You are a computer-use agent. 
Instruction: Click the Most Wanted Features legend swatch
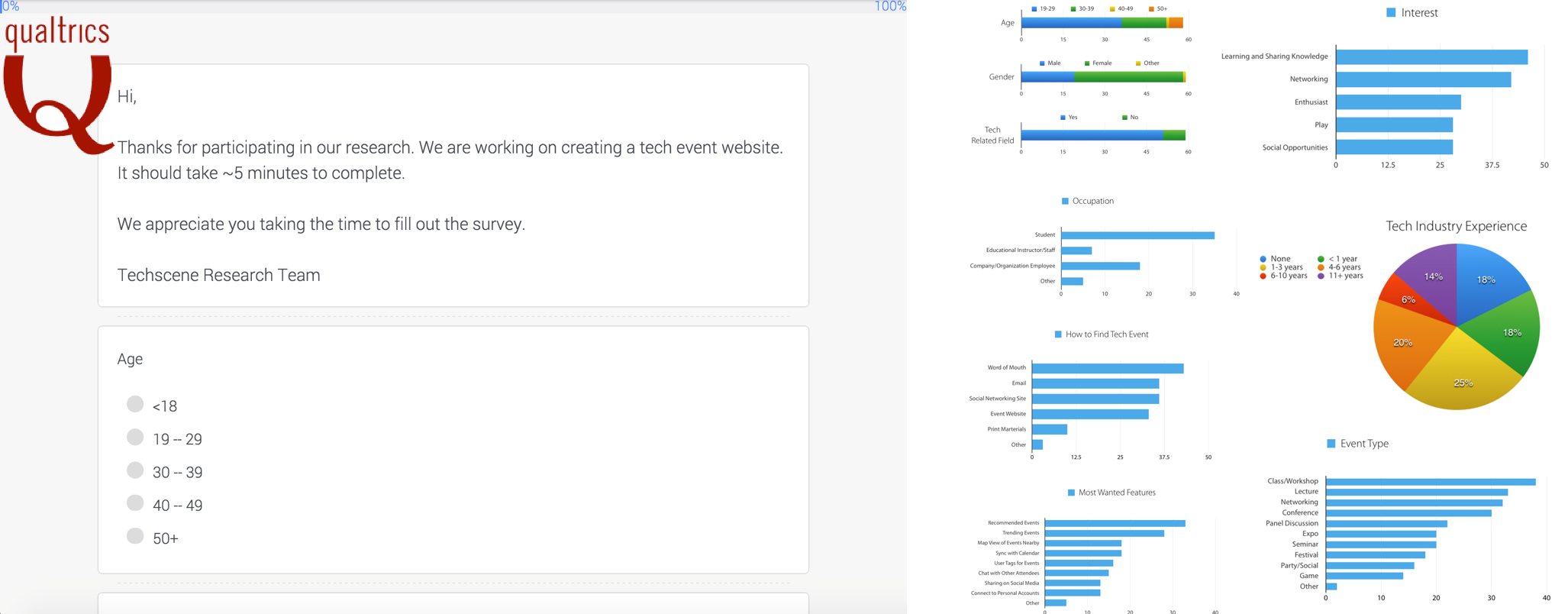pos(1071,493)
